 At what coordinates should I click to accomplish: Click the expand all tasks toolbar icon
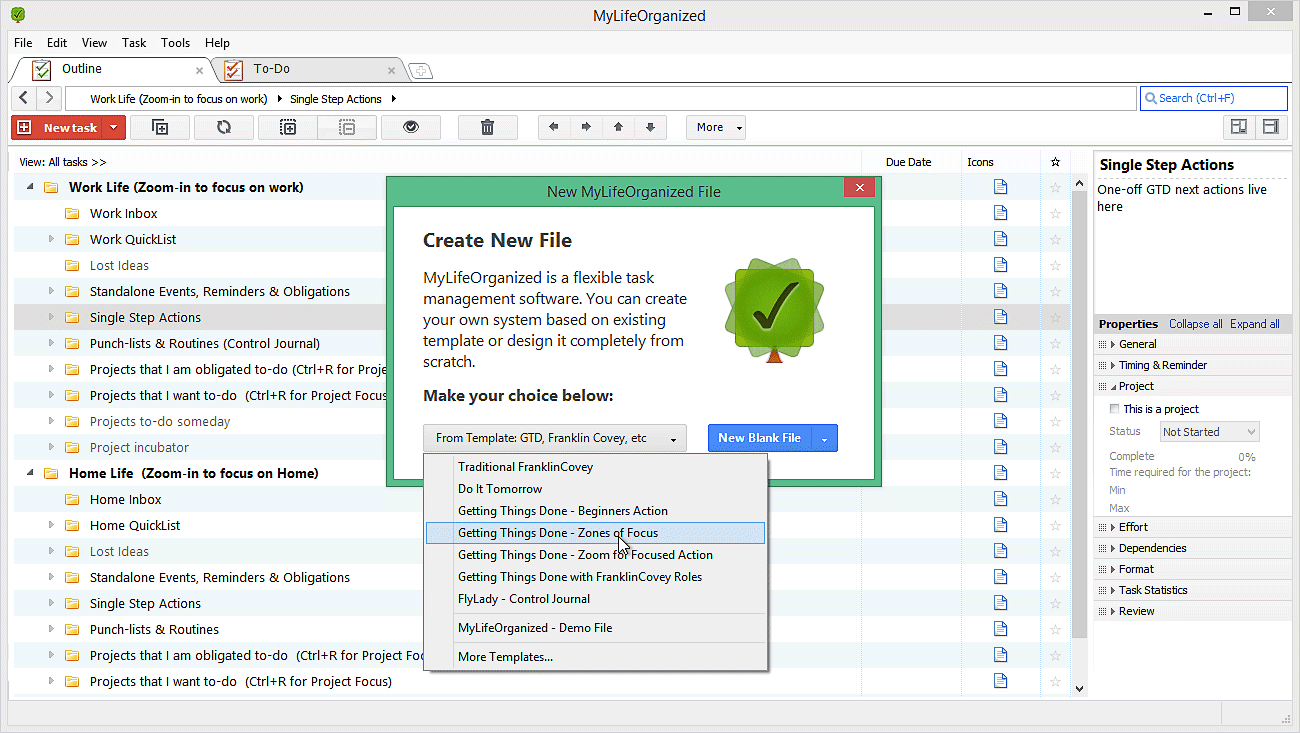coord(288,127)
